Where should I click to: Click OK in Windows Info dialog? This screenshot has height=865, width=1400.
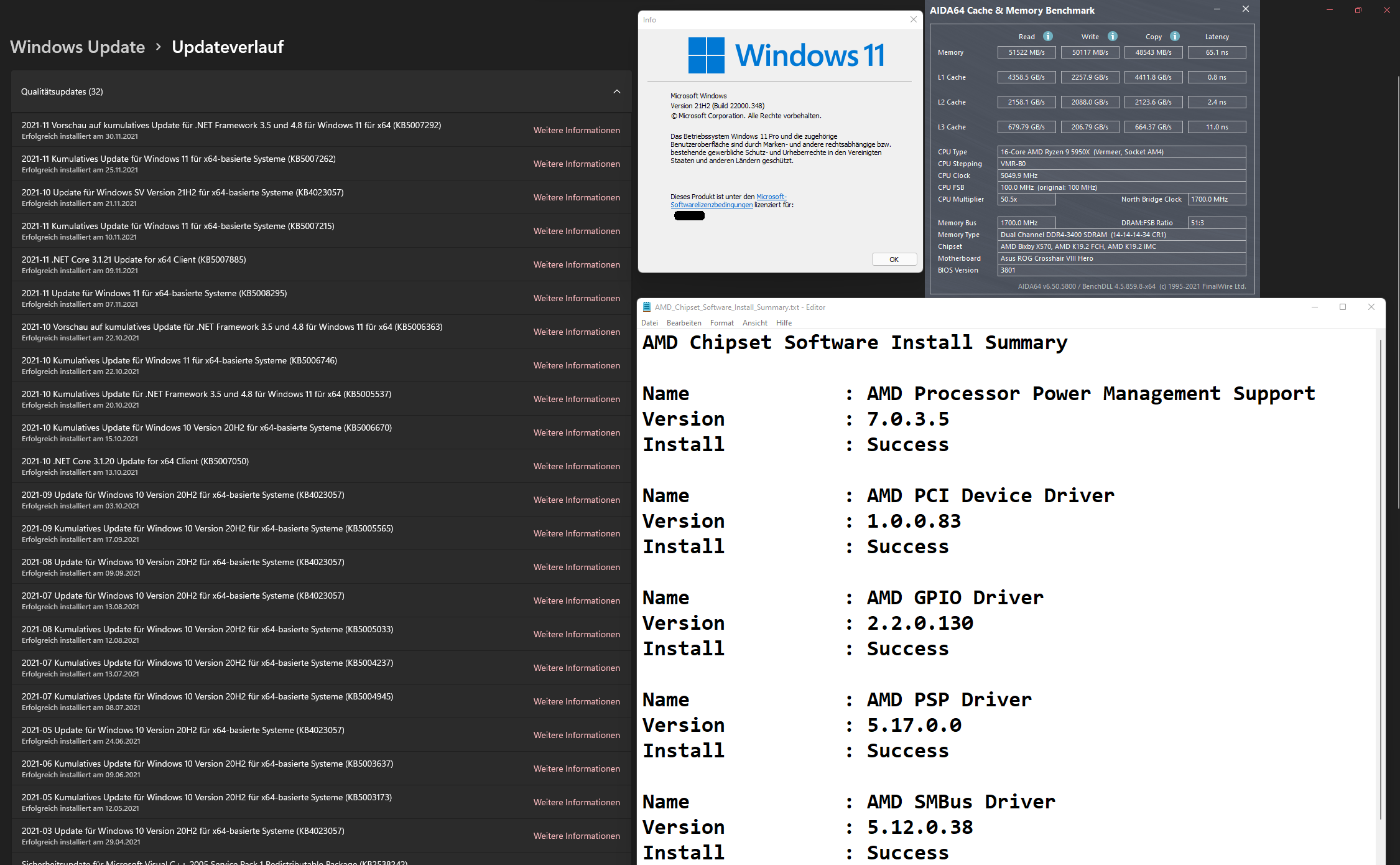(x=894, y=259)
